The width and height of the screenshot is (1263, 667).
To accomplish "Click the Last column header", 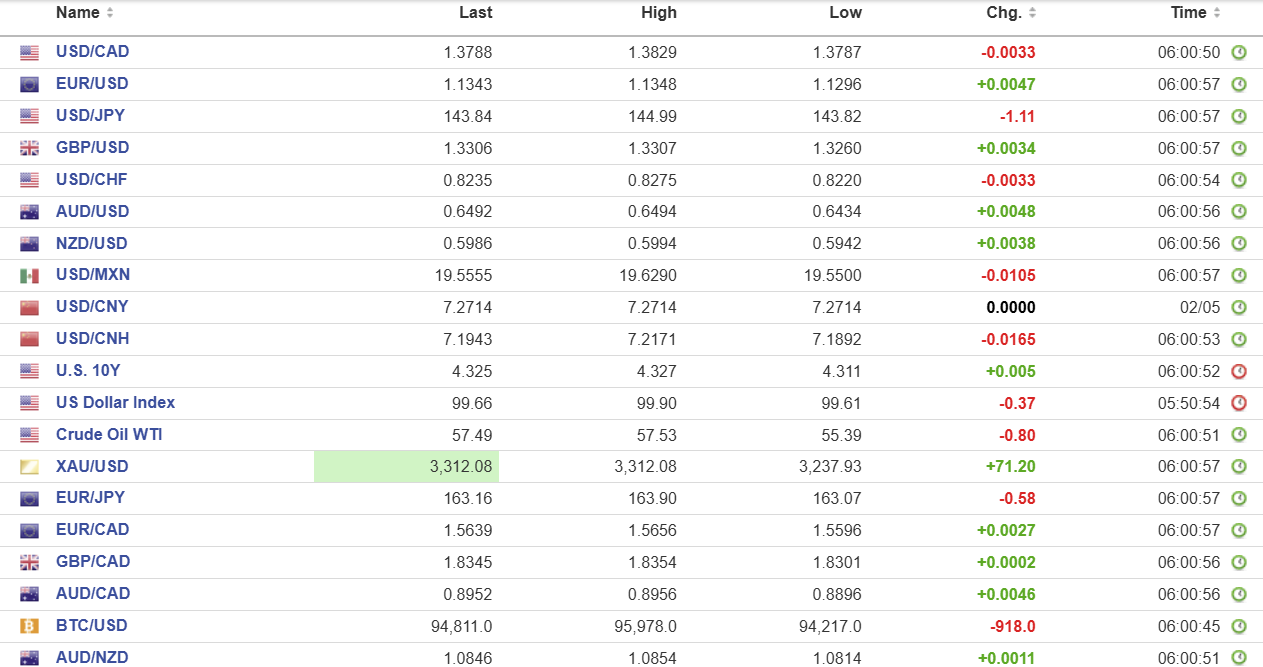I will click(475, 13).
